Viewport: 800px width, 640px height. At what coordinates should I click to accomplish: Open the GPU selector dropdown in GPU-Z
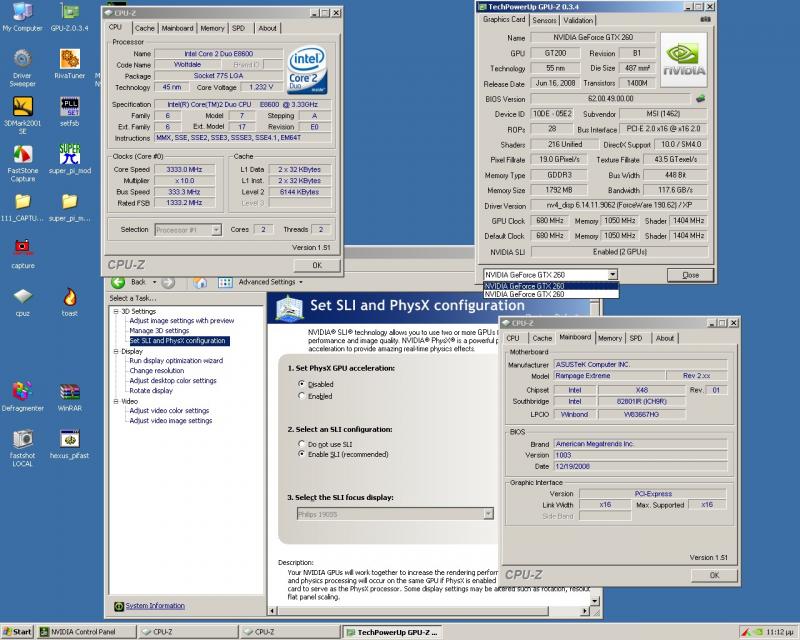click(x=613, y=275)
